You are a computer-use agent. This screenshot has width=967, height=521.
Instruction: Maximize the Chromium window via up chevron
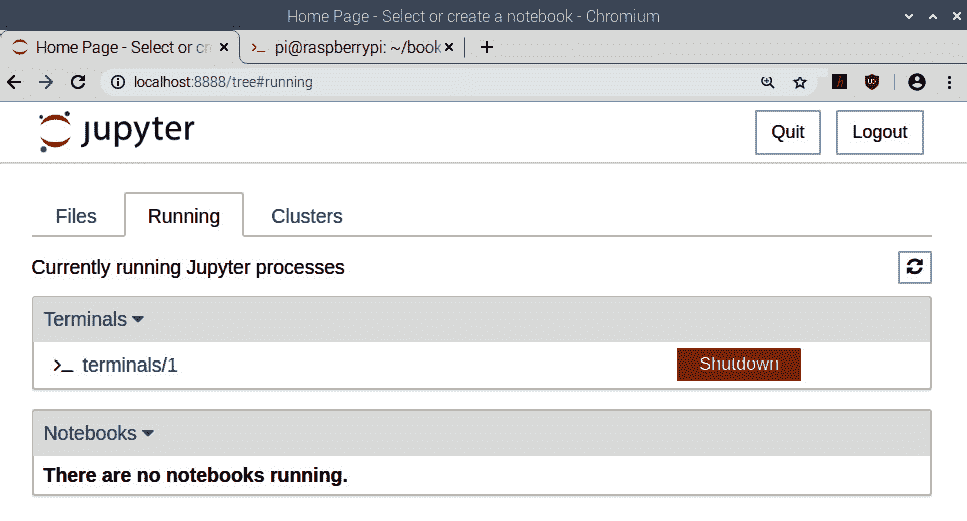pyautogui.click(x=933, y=17)
